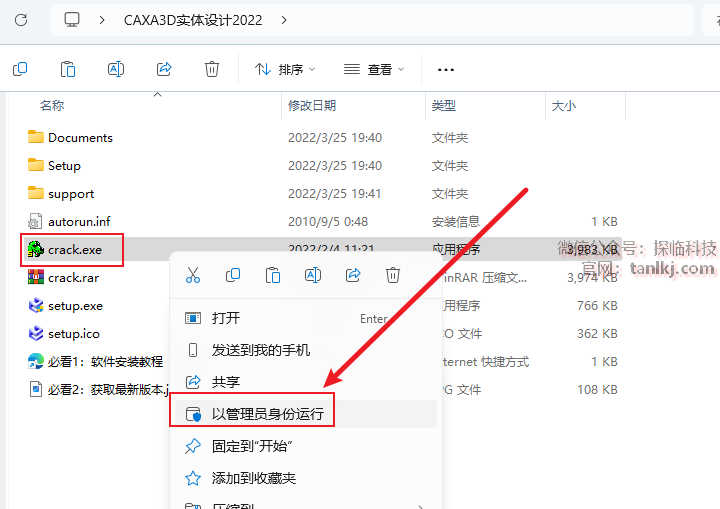Screen dimensions: 720x509
Task: Open the 排序 sort dropdown
Action: [x=285, y=69]
